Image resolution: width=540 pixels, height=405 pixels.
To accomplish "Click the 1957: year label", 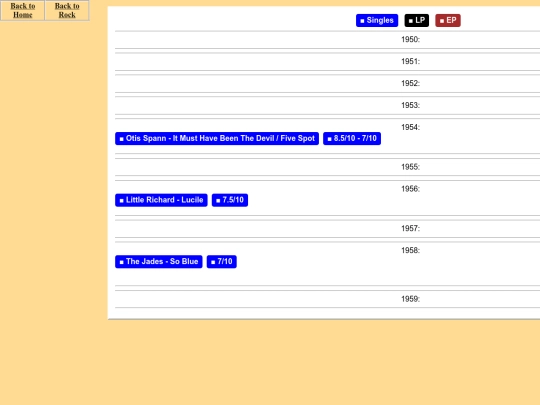I will pyautogui.click(x=411, y=229).
